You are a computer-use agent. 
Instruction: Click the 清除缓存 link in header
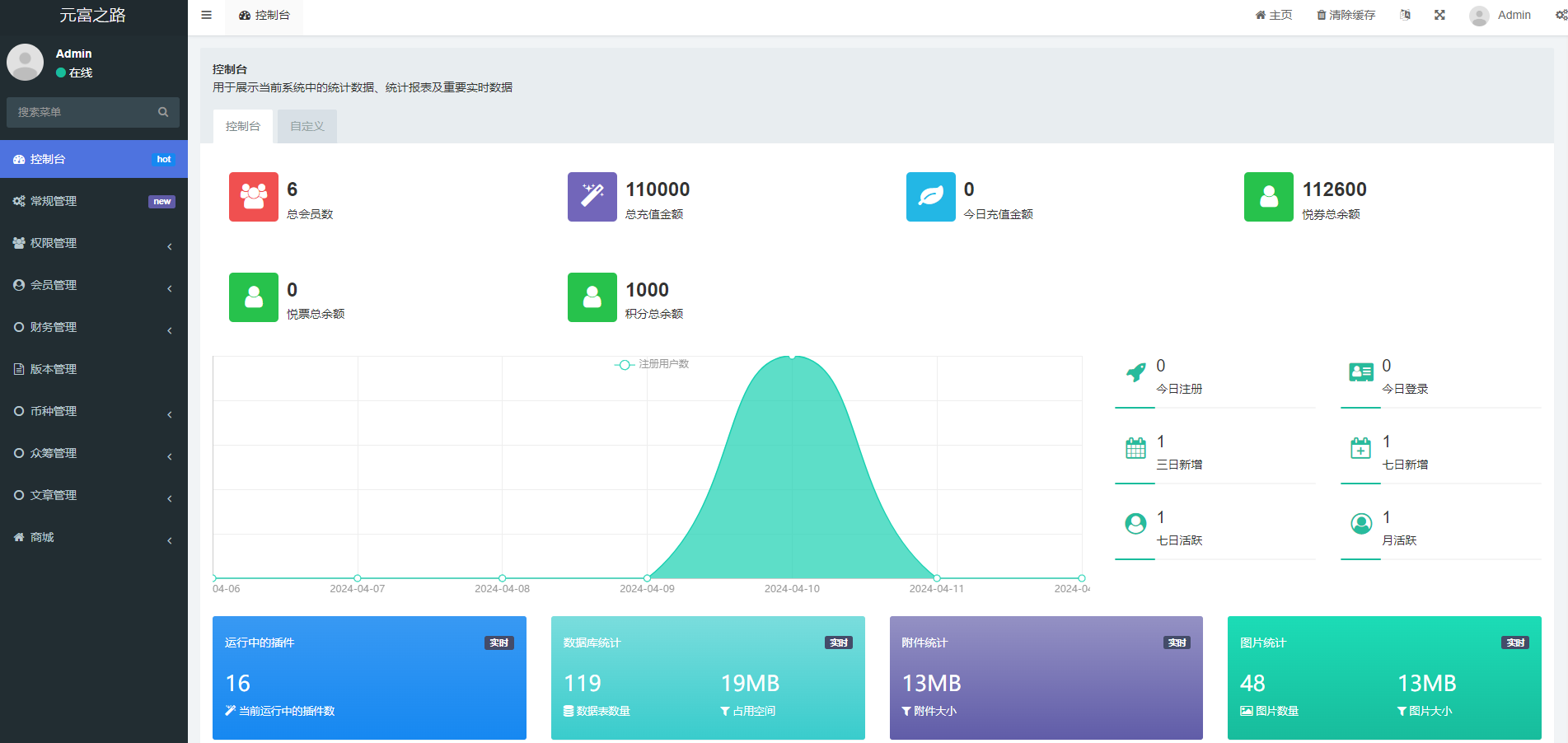click(x=1346, y=15)
